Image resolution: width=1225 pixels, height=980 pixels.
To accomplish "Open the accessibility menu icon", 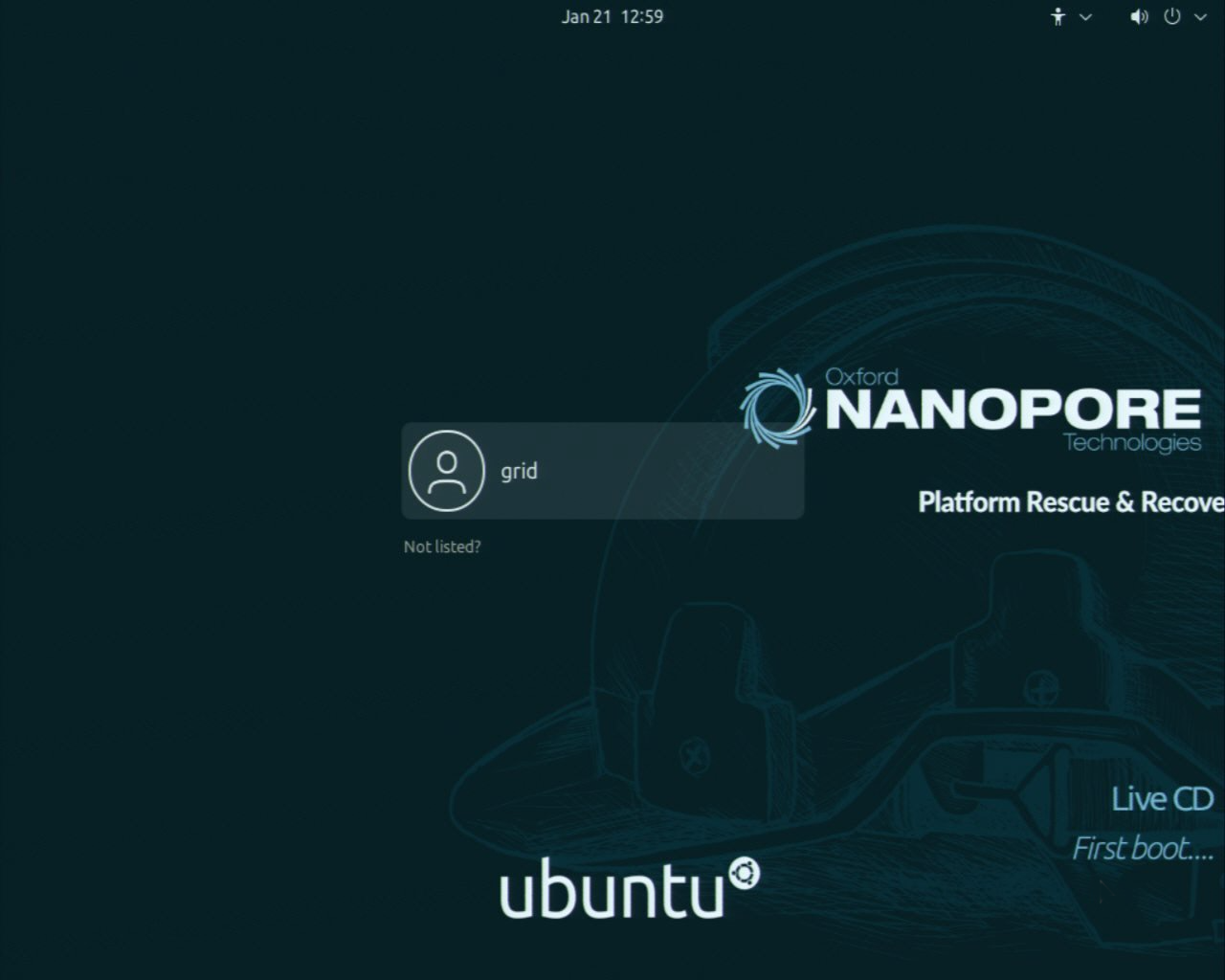I will (x=1058, y=16).
